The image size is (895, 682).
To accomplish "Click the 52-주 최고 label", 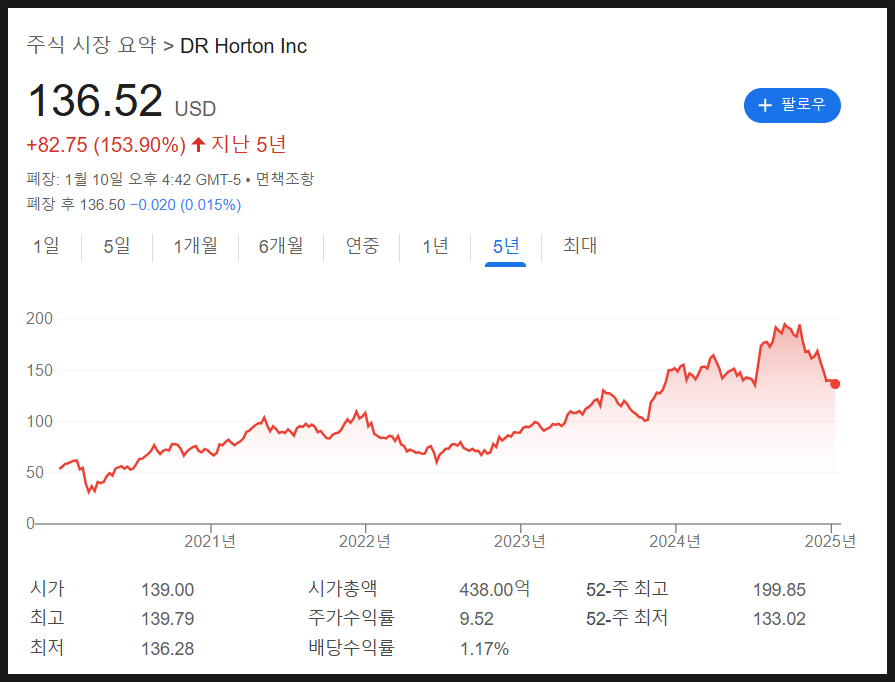I will pos(627,588).
